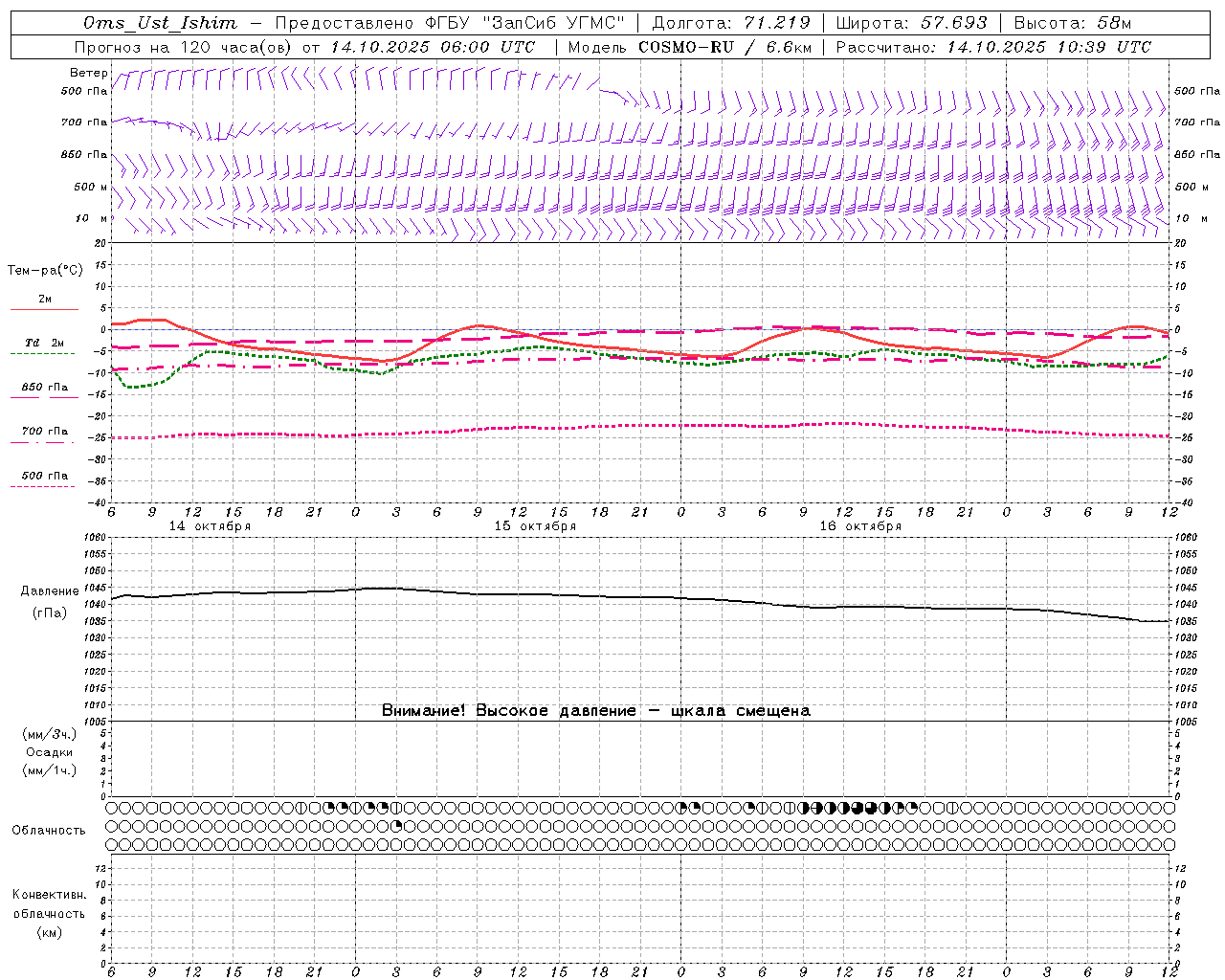Click the 850 гПа temperature legend entry

(x=45, y=388)
